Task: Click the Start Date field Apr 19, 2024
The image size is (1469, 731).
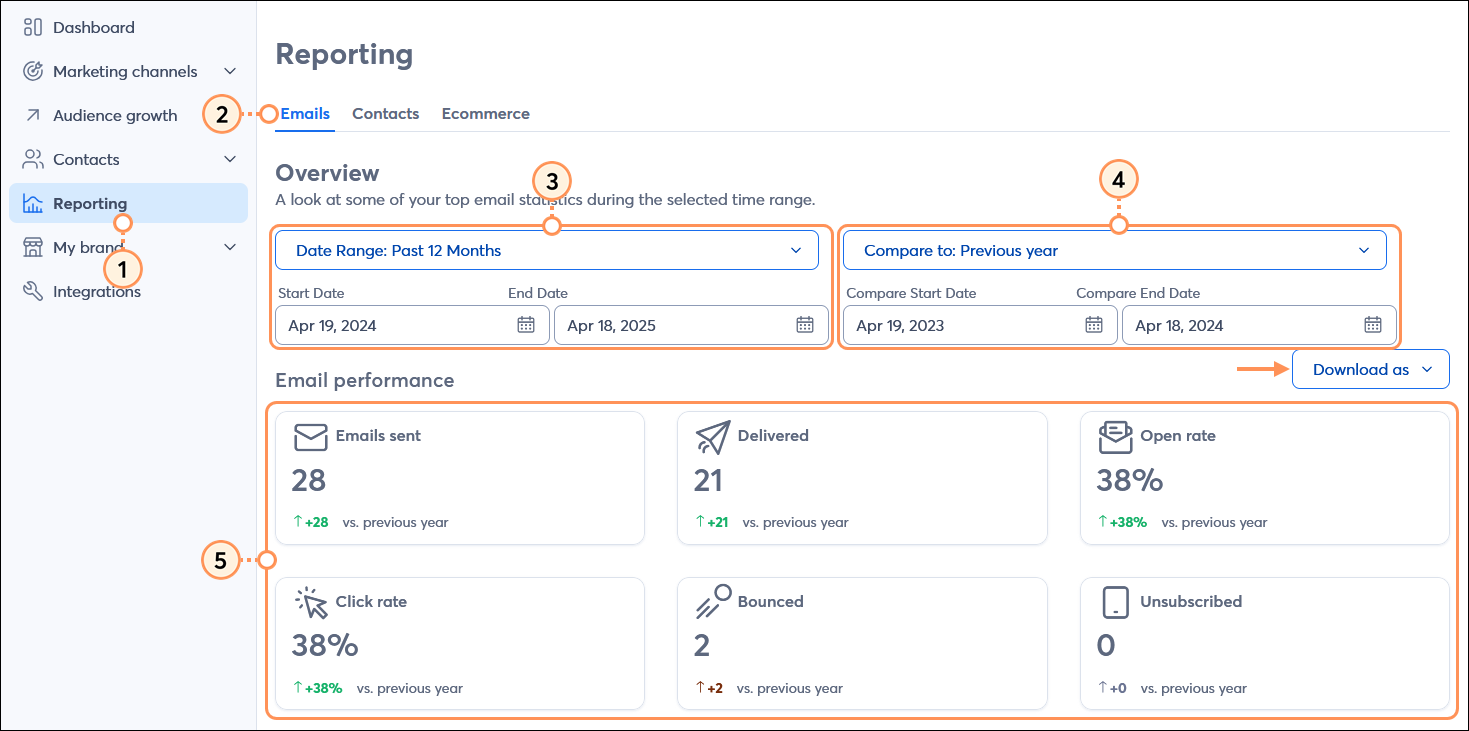Action: pos(412,325)
